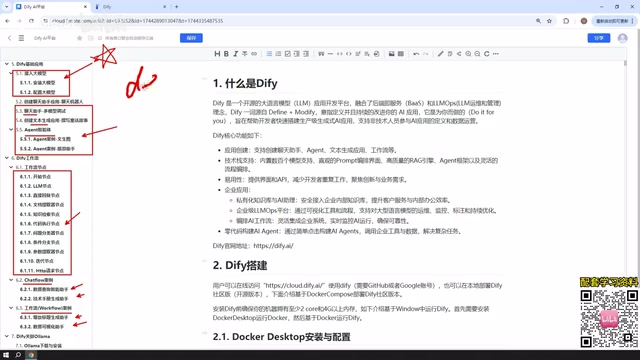Click the Chrome icon in the taskbar
Viewport: 640px width, 360px height.
tap(31, 355)
